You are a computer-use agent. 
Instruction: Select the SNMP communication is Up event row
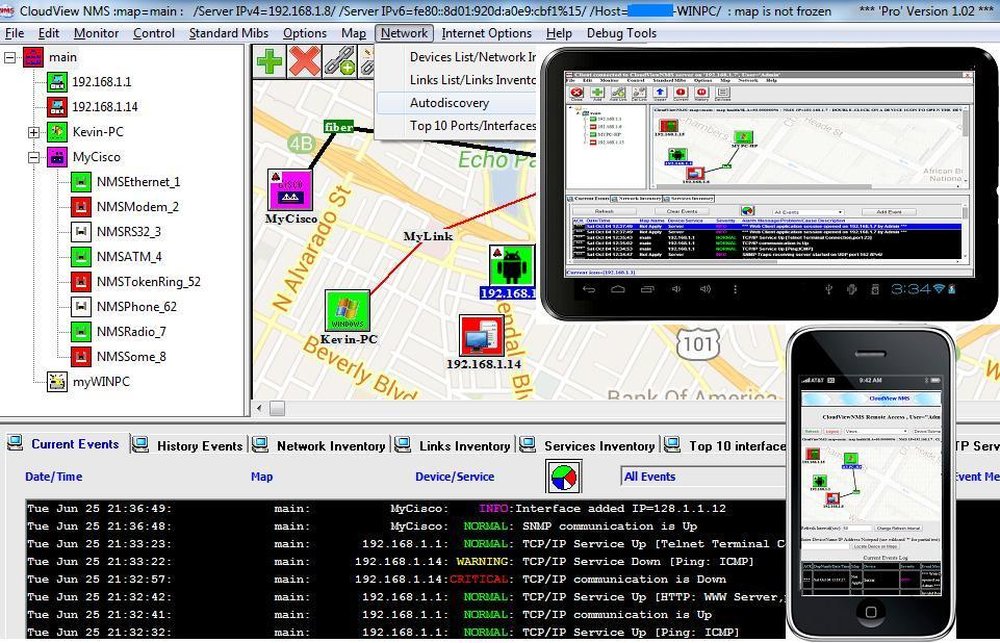tap(406, 526)
